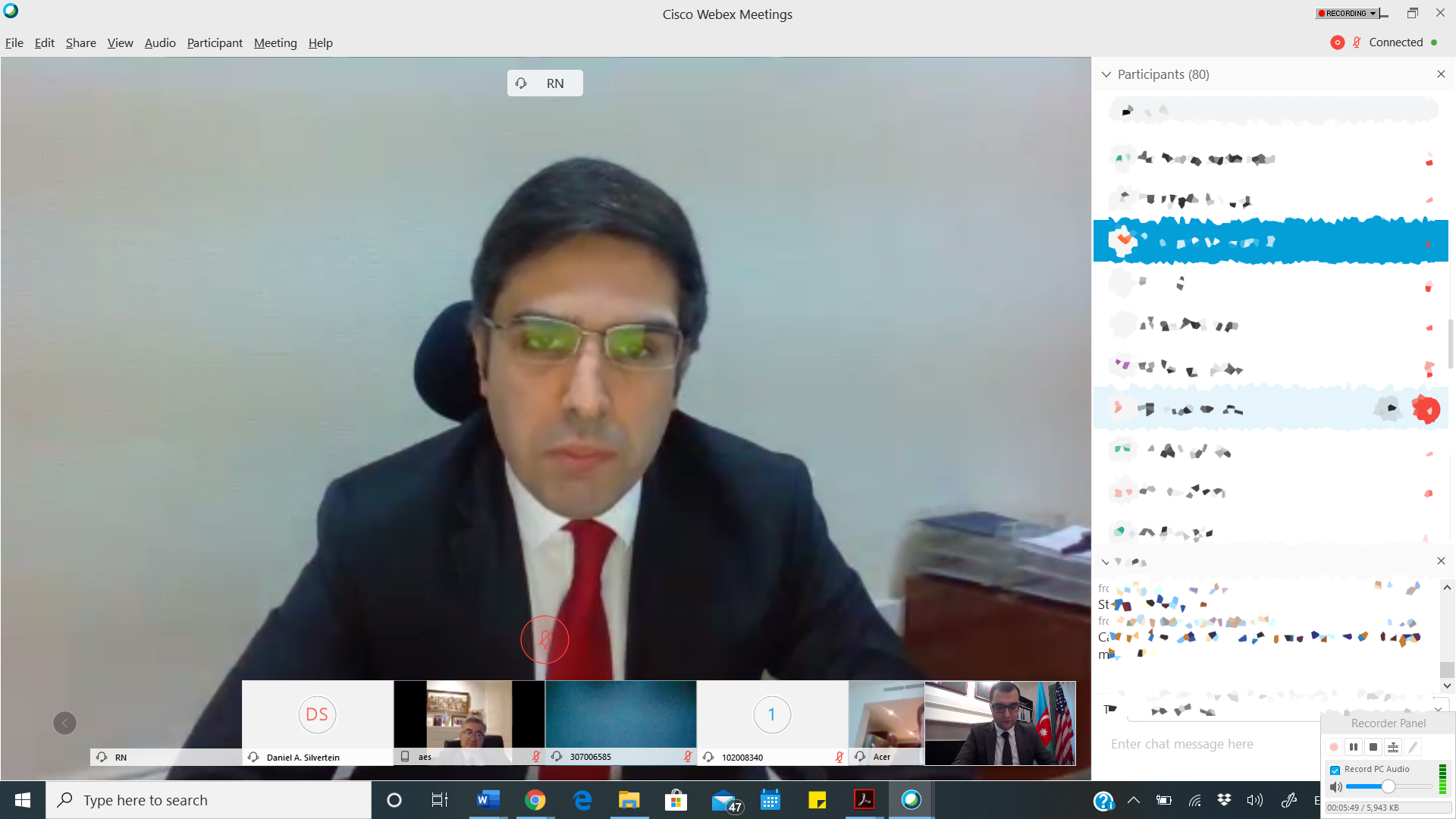Open Adobe Acrobat from taskbar
Image resolution: width=1456 pixels, height=819 pixels.
pyautogui.click(x=864, y=800)
